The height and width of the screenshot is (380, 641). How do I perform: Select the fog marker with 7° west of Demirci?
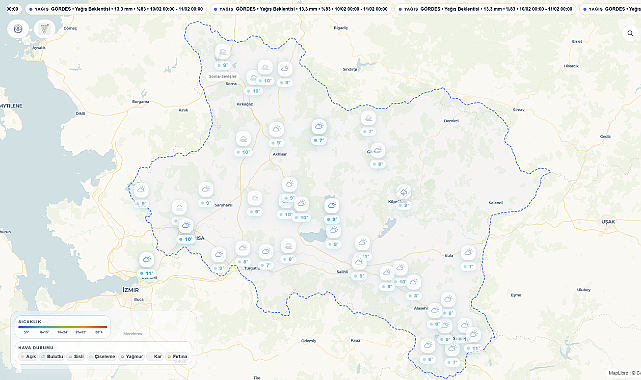click(x=368, y=118)
